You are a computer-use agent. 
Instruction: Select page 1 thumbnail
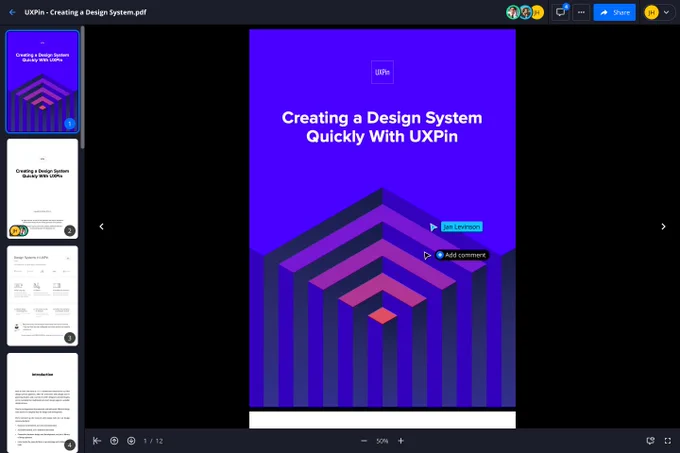click(42, 81)
